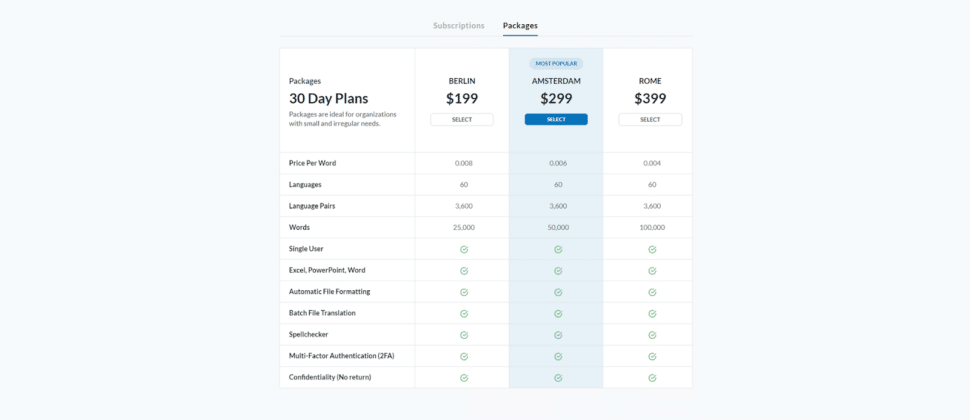Click the AMSTERDAM plan name
The image size is (970, 420).
coord(556,81)
